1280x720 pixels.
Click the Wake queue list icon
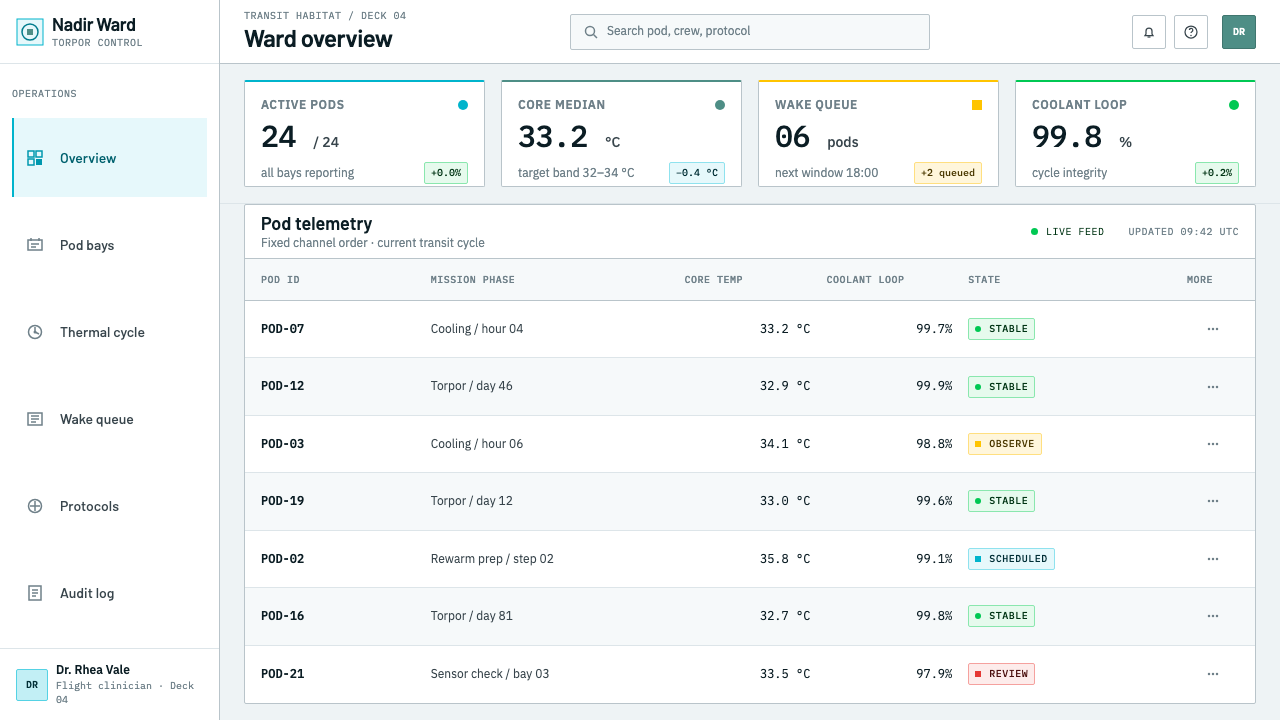(x=35, y=419)
